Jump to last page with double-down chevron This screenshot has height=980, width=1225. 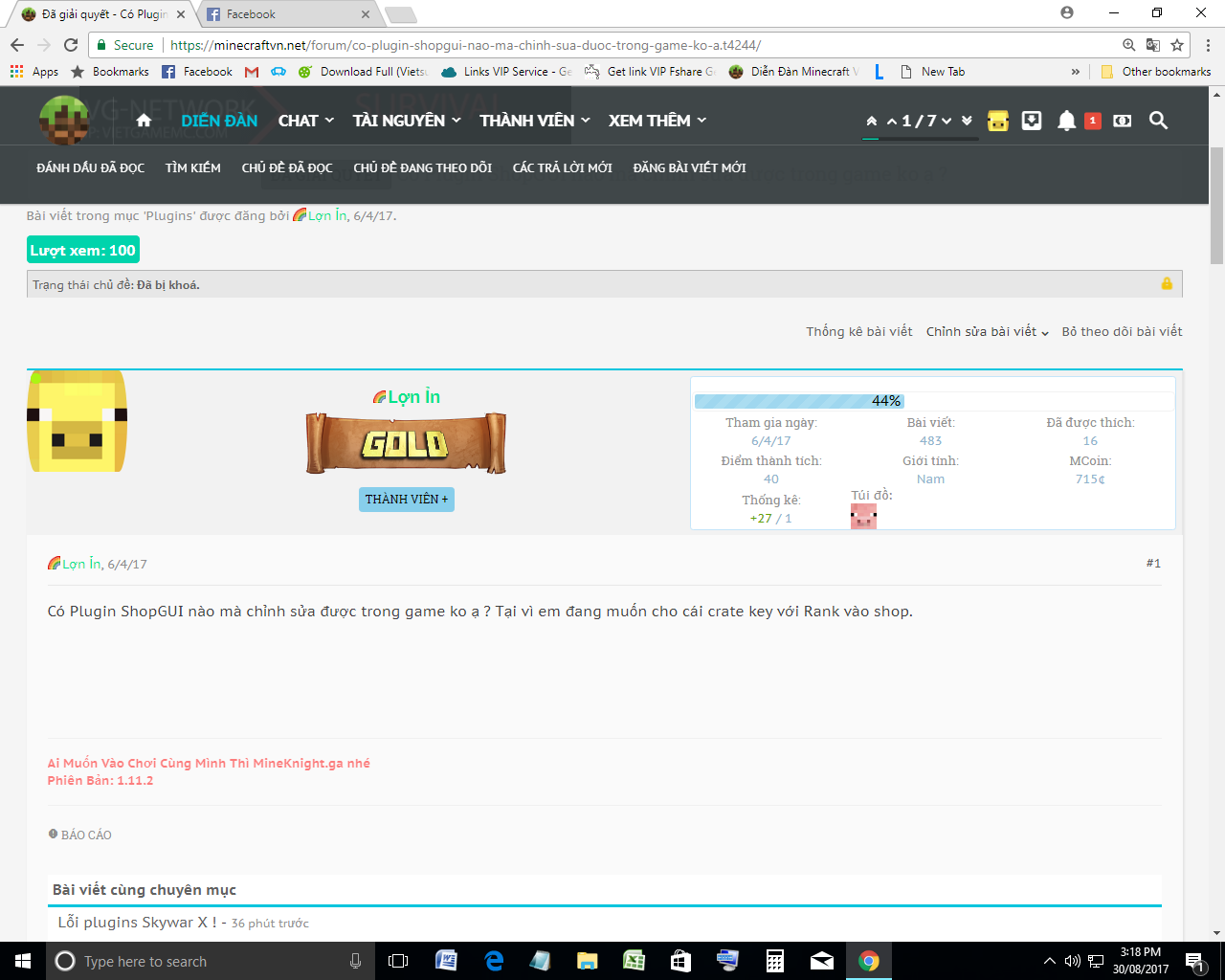tap(966, 122)
